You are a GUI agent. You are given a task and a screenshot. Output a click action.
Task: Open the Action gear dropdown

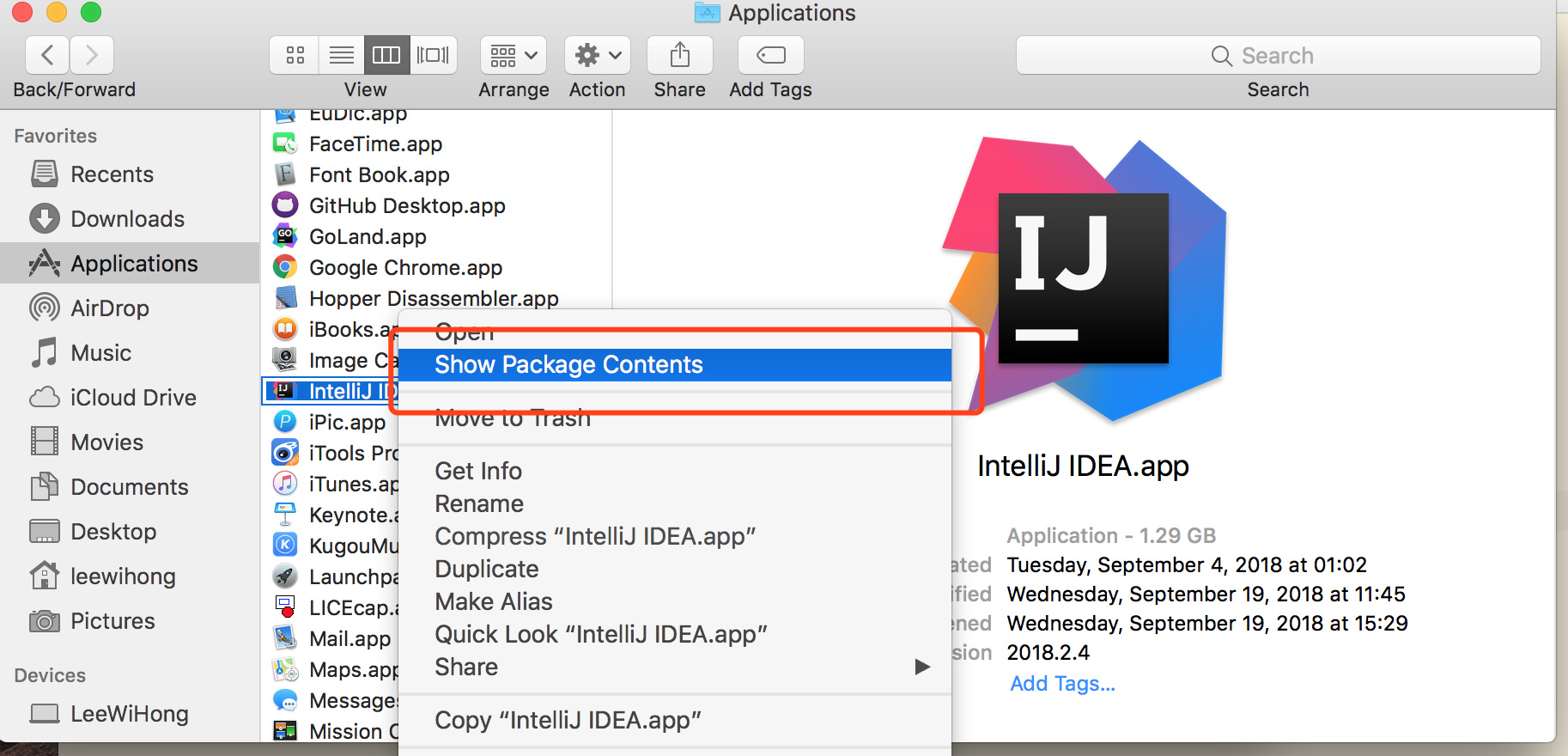[x=598, y=56]
